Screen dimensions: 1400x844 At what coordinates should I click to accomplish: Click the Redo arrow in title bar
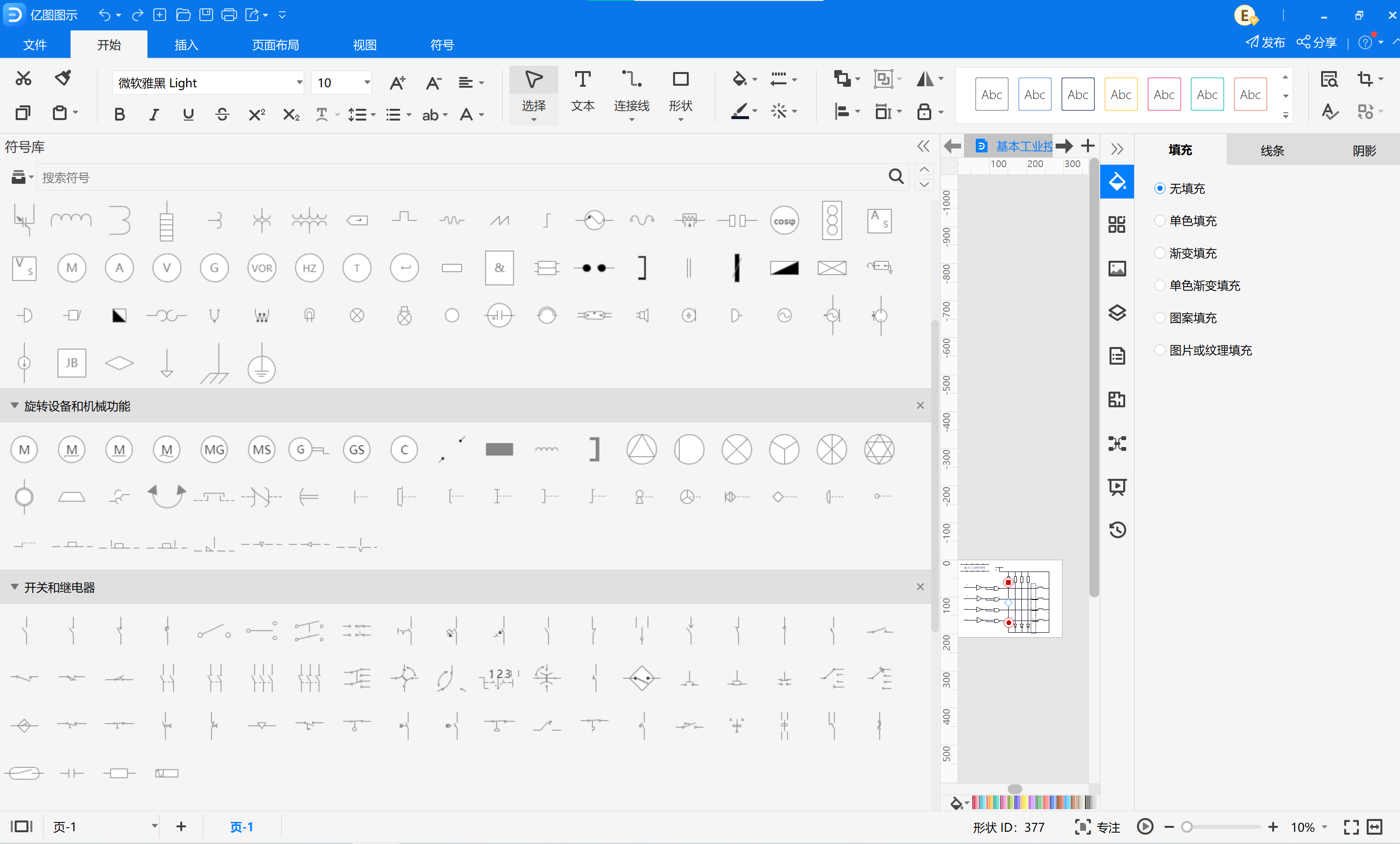coord(137,15)
